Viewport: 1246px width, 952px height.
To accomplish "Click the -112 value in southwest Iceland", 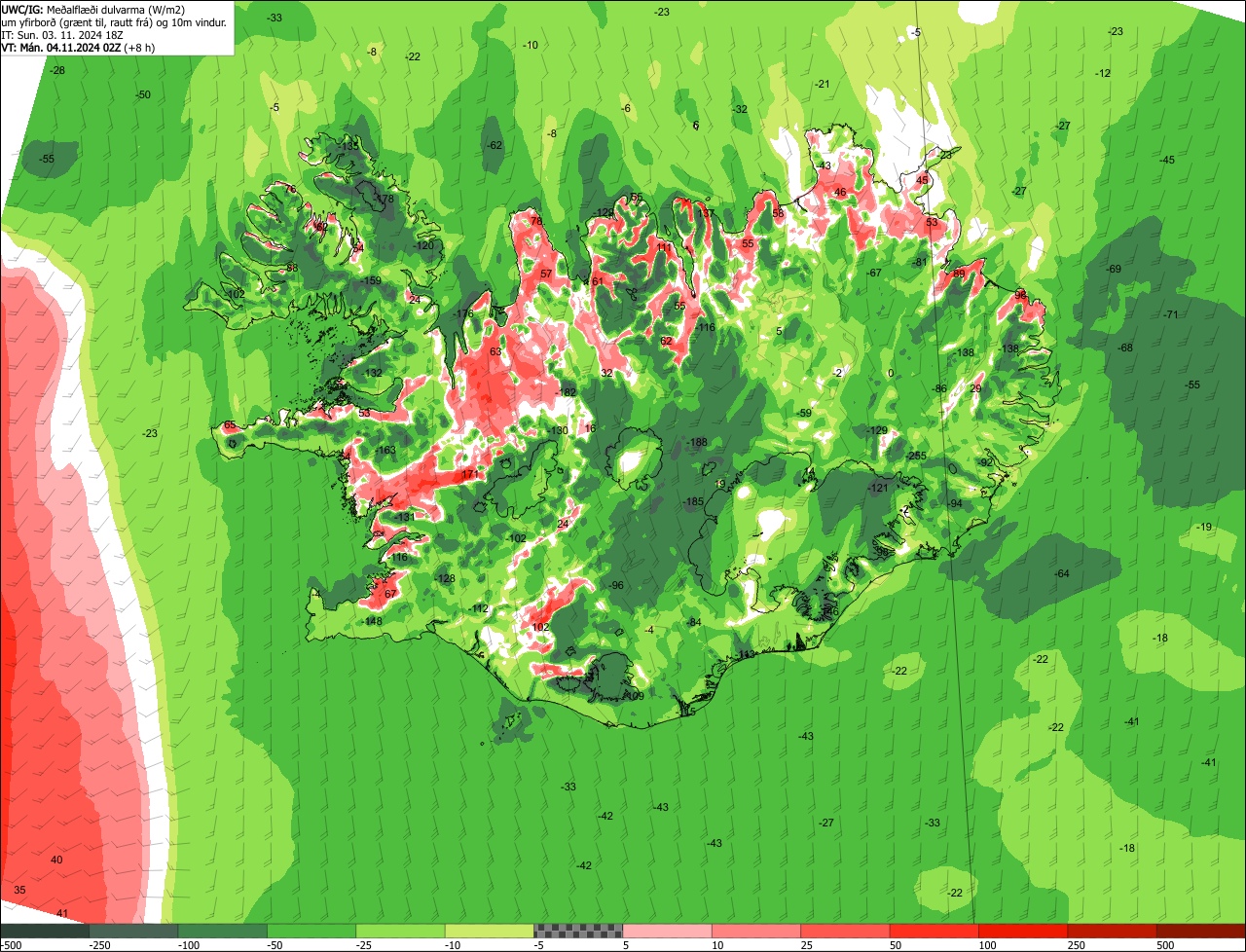I will (479, 608).
